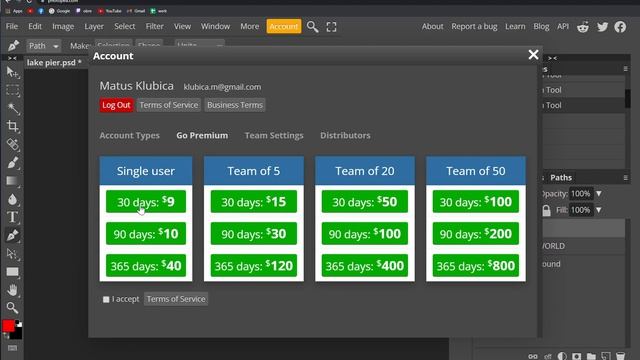Switch to Team Settings tab

point(274,136)
